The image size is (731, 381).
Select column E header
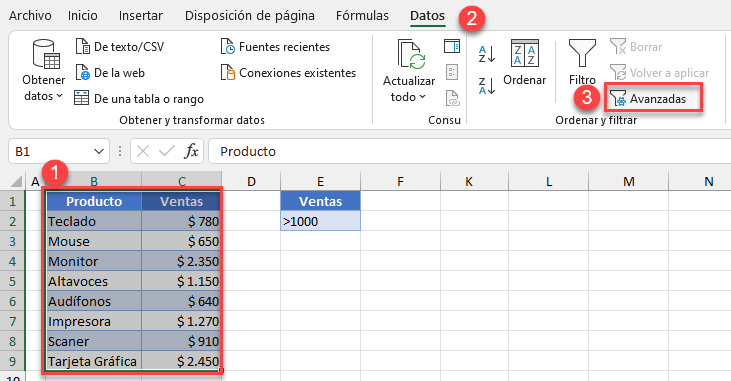pos(320,181)
